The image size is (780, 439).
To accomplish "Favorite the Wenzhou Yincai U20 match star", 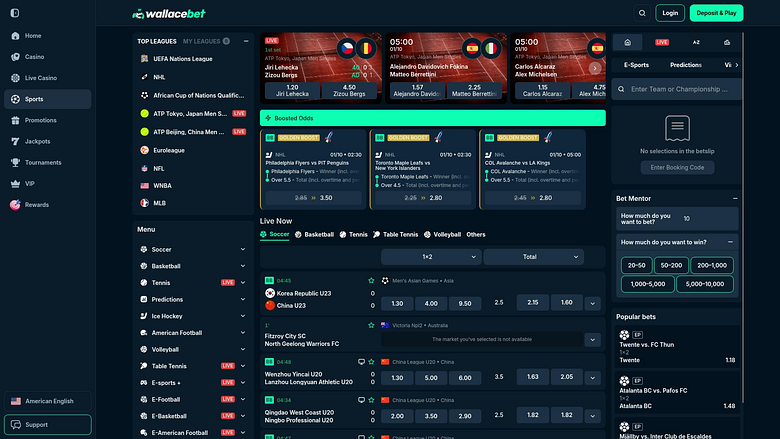I will 371,362.
